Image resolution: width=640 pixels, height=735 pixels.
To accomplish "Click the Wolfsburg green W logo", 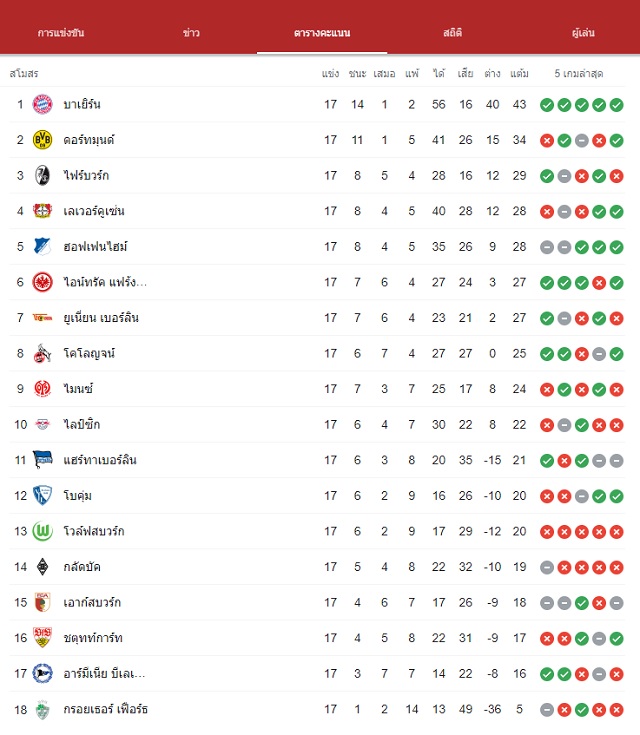I will tap(42, 531).
